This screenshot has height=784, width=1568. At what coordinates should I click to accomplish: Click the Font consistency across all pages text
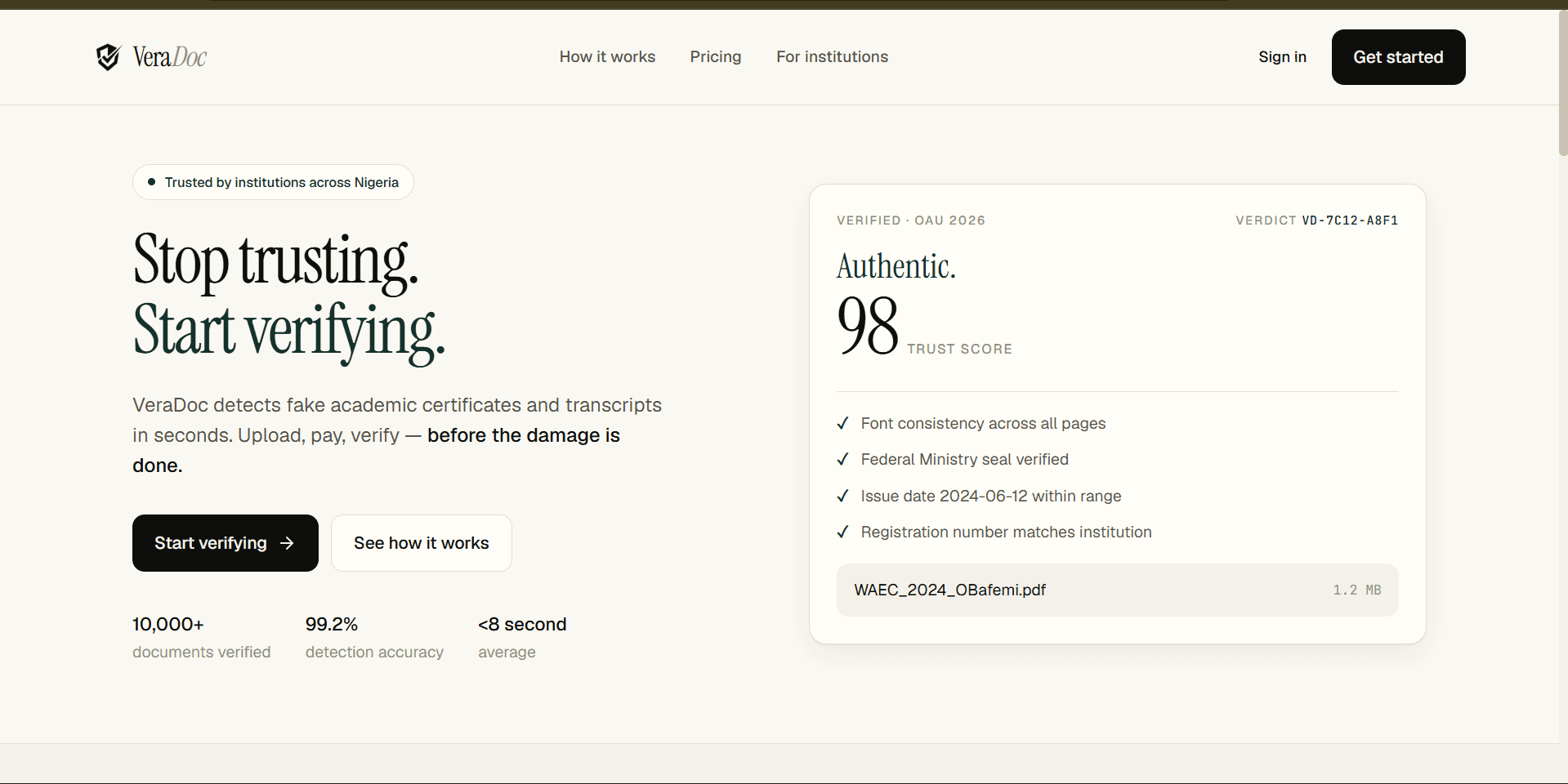tap(983, 423)
